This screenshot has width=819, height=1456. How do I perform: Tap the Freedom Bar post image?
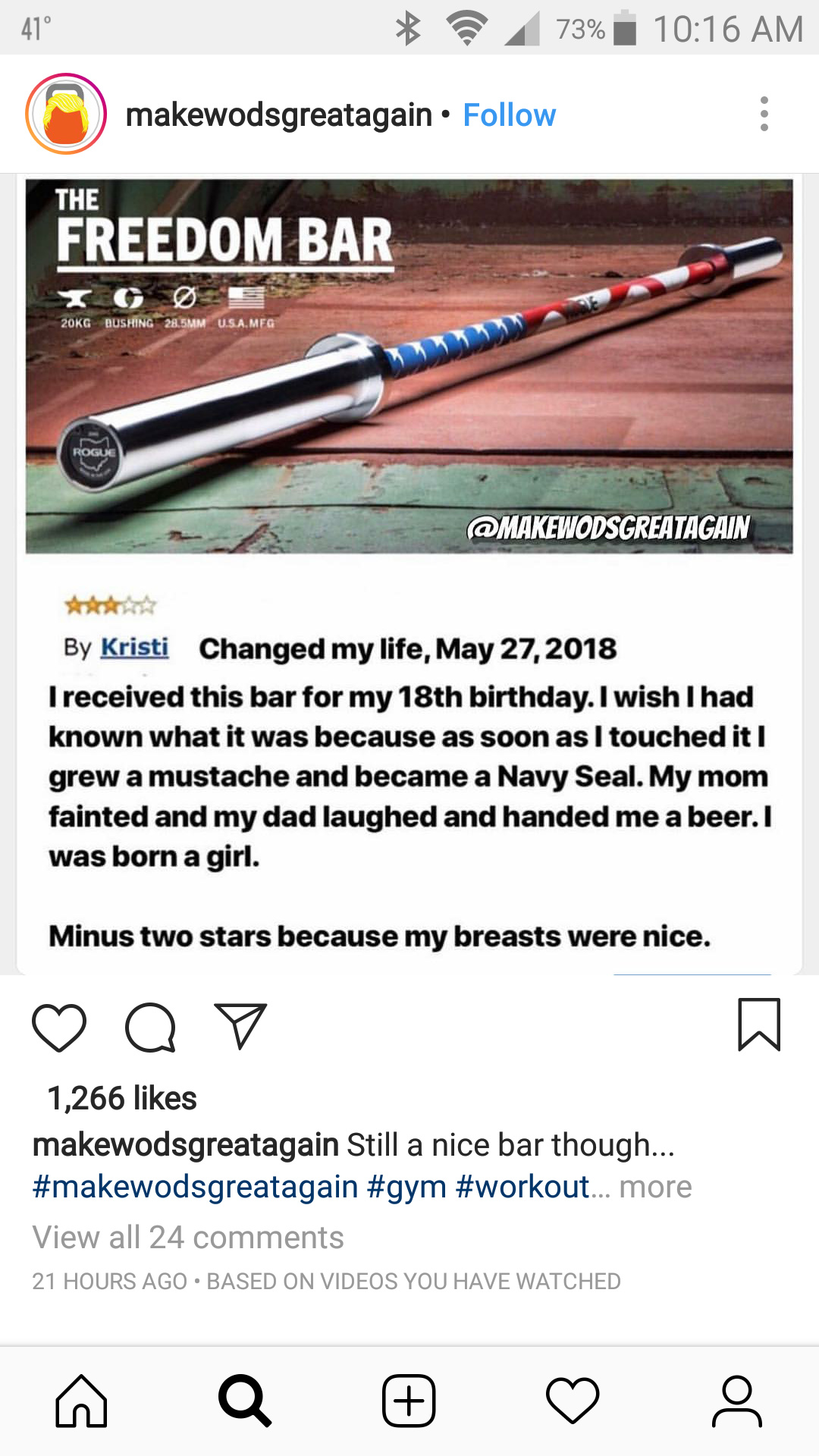409,574
